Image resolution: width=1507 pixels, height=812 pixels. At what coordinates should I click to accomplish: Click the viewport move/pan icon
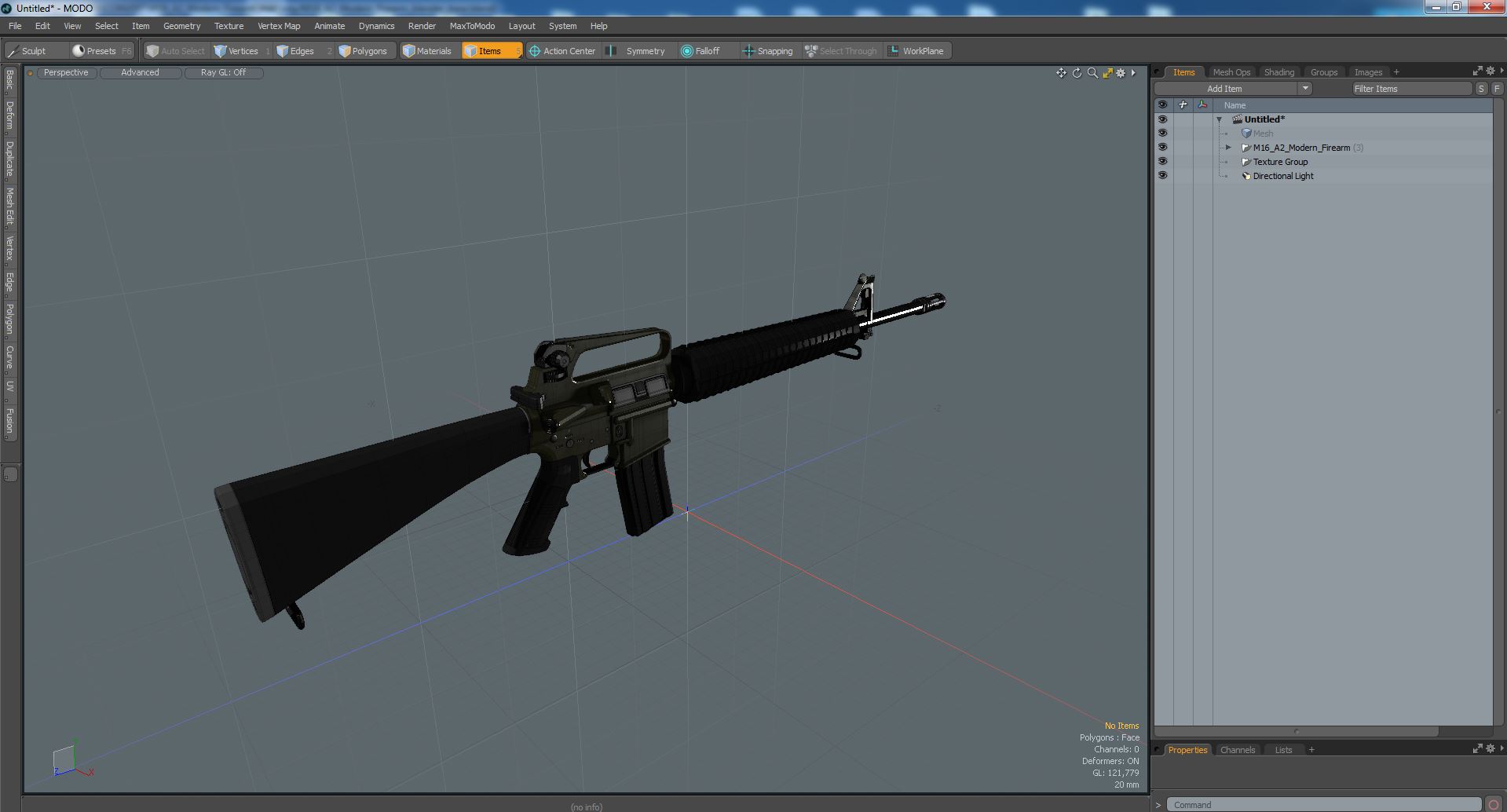click(1061, 73)
